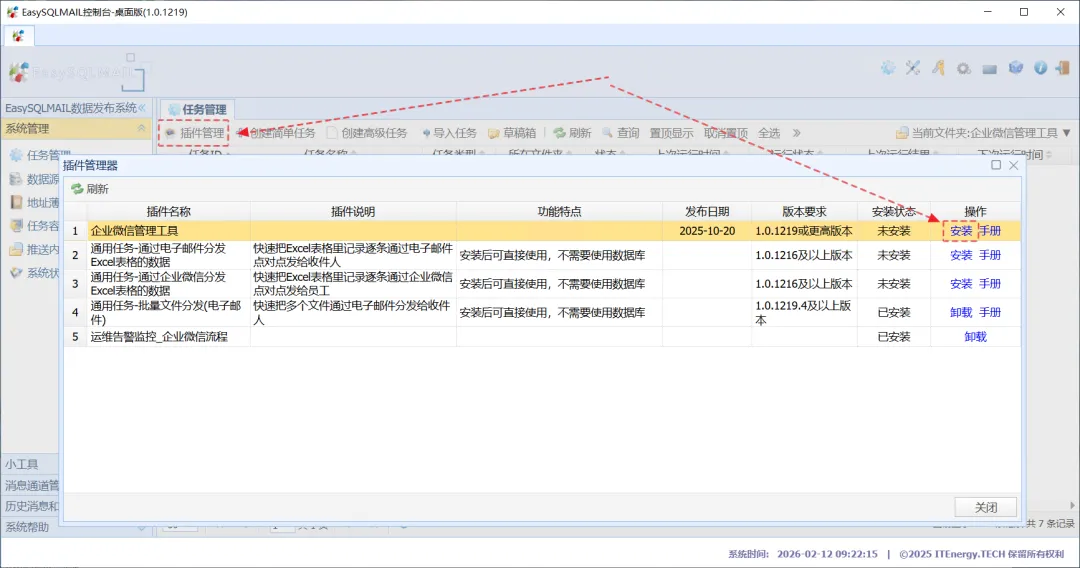Screen dimensions: 1080x568
Task: Click the blue gear icon in top-right toolbar
Action: 888,67
